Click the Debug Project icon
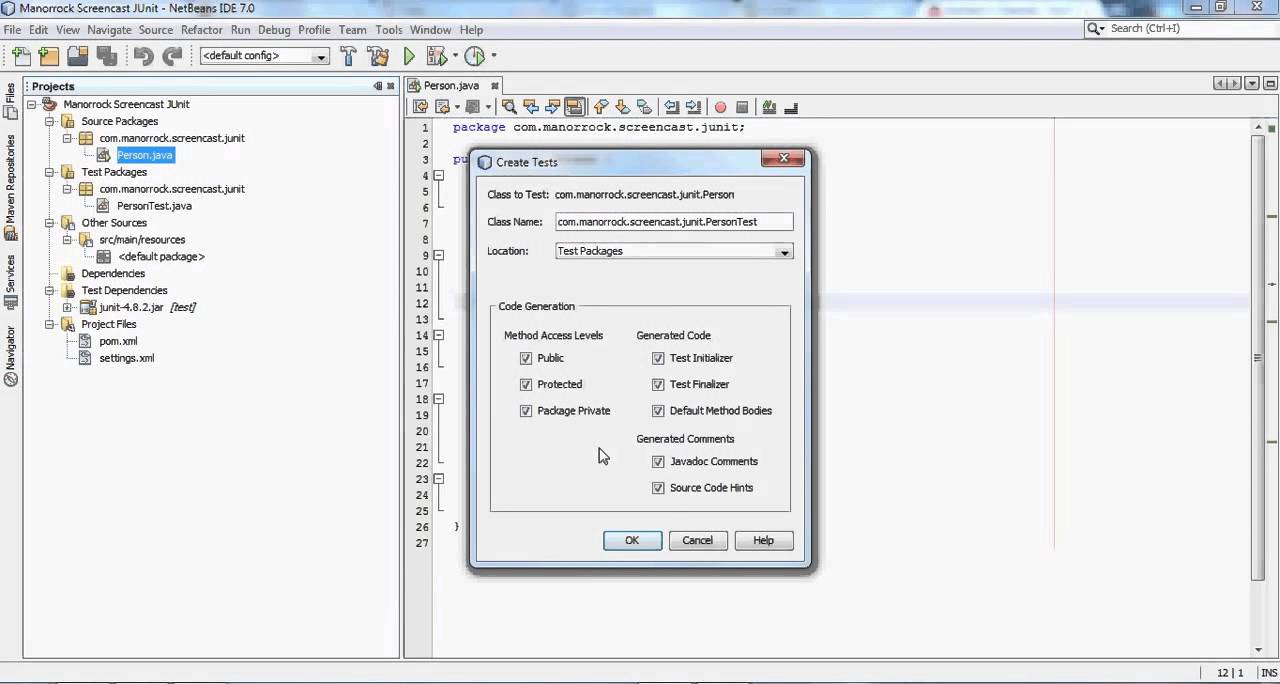 click(437, 57)
